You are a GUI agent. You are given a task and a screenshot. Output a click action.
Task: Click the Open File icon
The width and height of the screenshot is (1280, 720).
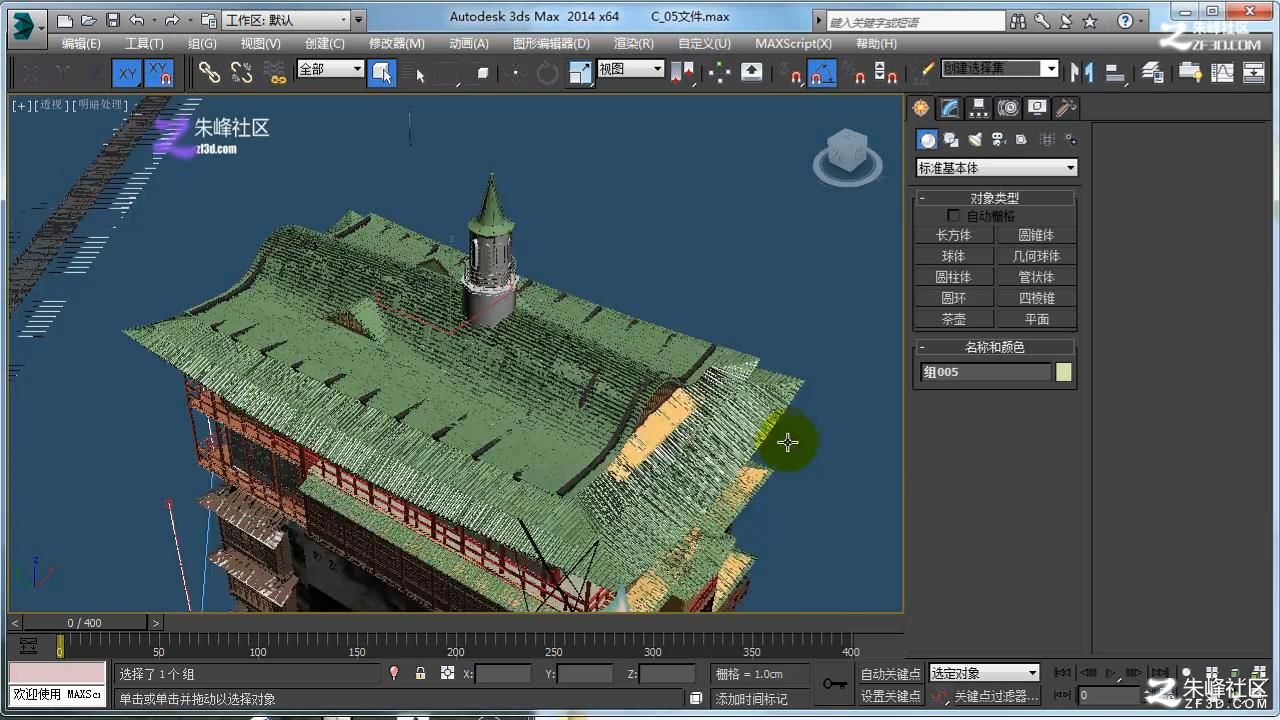pos(89,20)
